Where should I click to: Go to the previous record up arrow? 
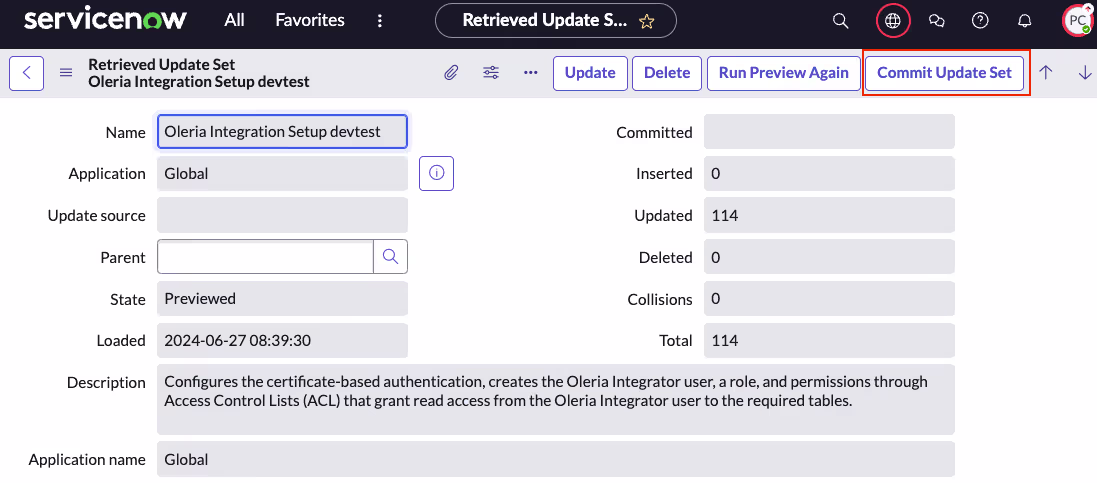pos(1046,73)
